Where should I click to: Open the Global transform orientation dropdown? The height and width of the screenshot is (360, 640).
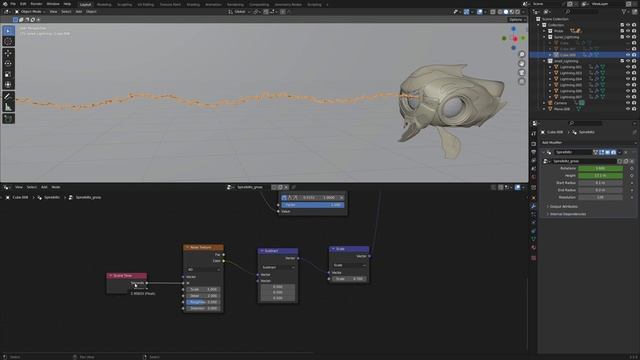point(240,12)
